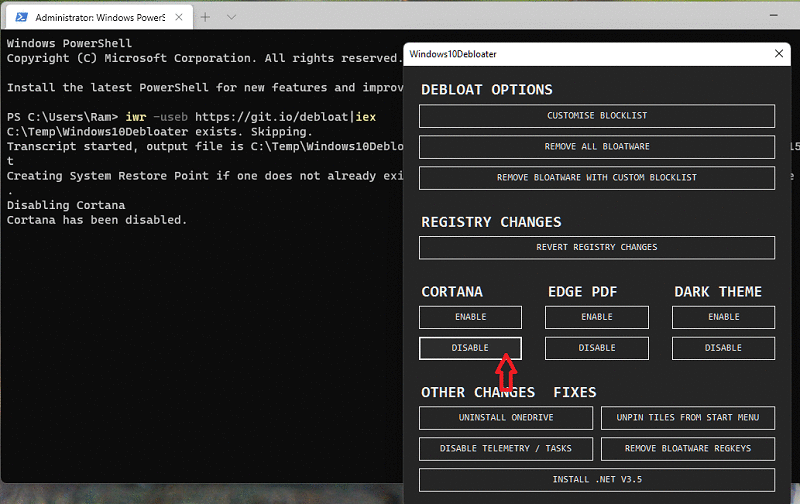This screenshot has height=504, width=800.
Task: Open a new terminal tab with plus button
Action: click(x=206, y=18)
